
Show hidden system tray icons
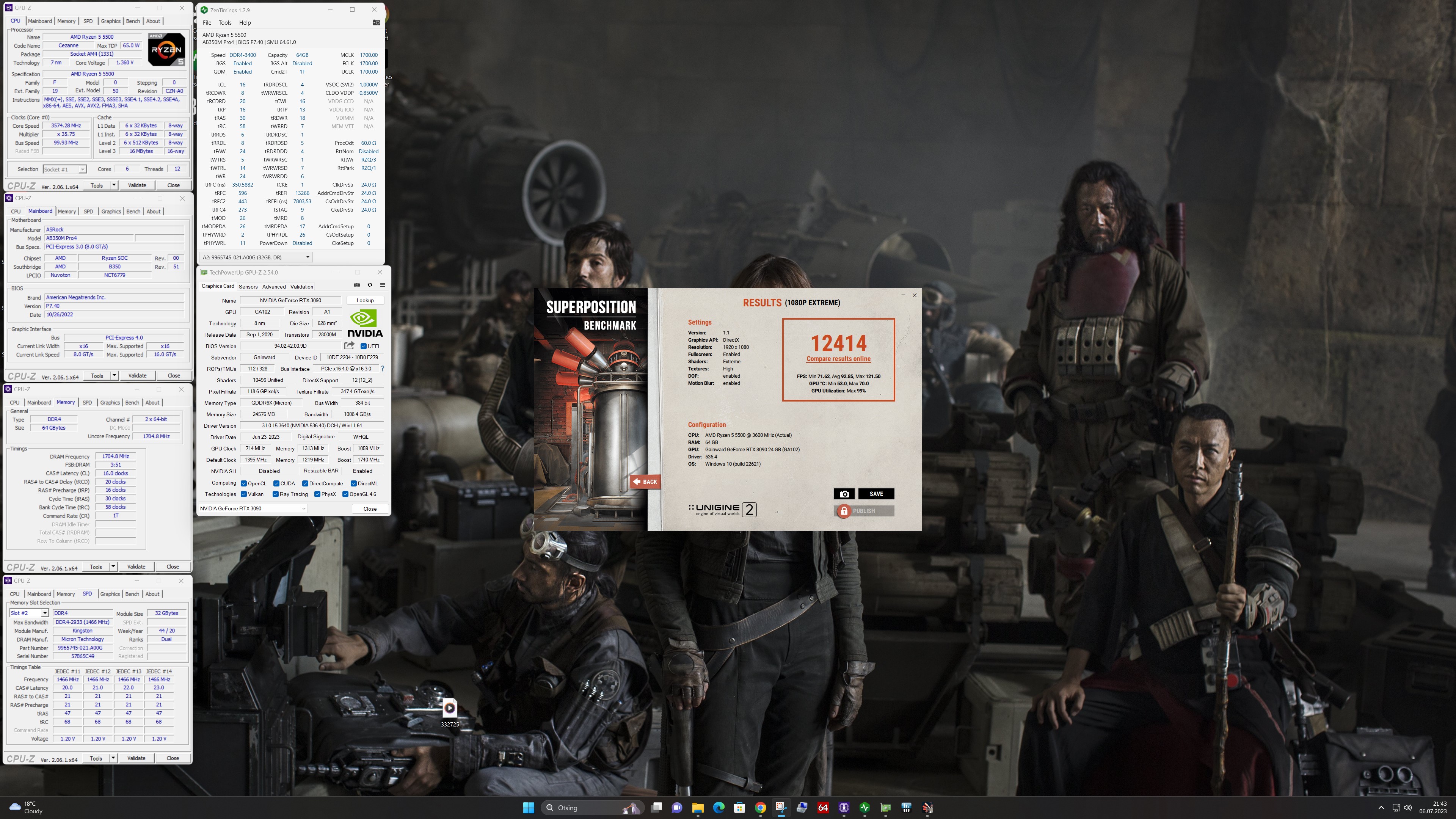pos(1381,808)
